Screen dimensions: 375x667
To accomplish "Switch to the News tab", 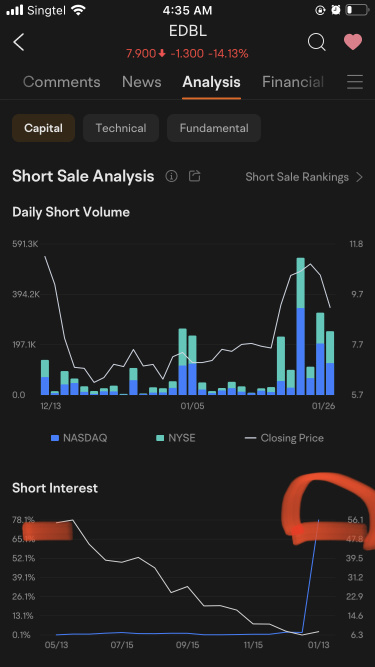I will pyautogui.click(x=142, y=82).
